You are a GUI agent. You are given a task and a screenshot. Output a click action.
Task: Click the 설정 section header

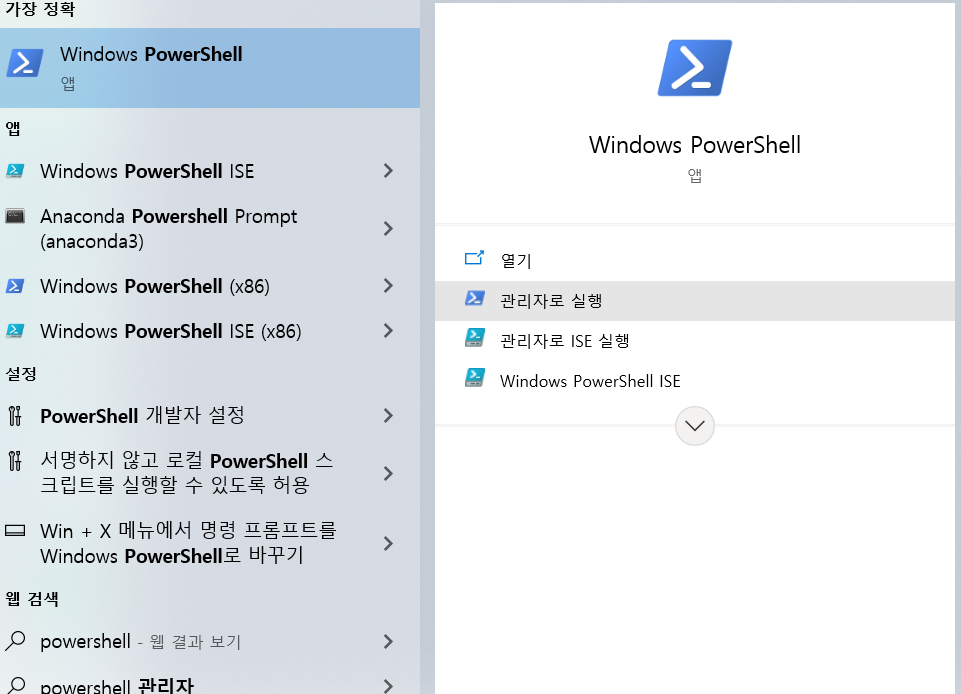tap(21, 373)
